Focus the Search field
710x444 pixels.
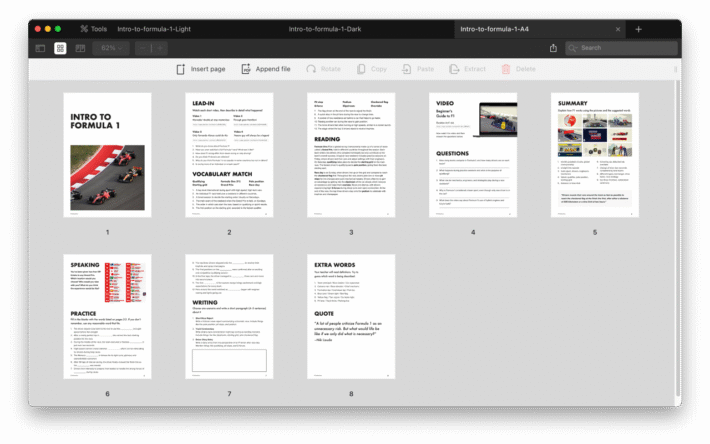pyautogui.click(x=621, y=48)
